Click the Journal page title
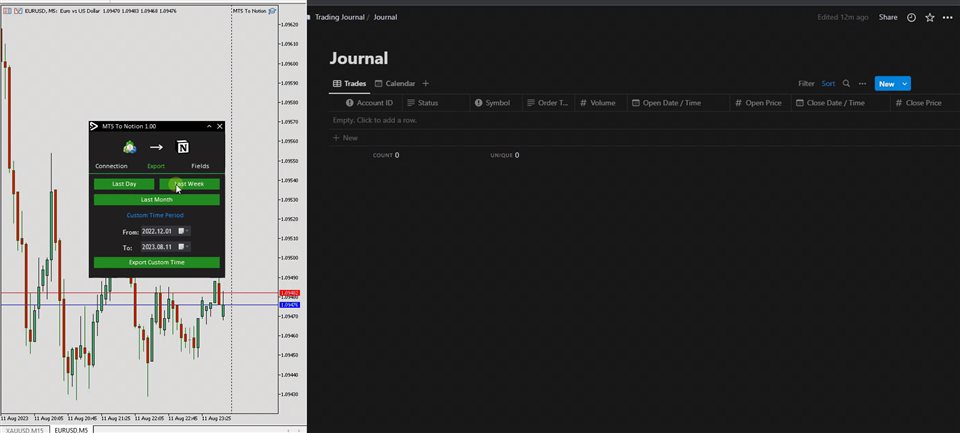960x433 pixels. [359, 58]
